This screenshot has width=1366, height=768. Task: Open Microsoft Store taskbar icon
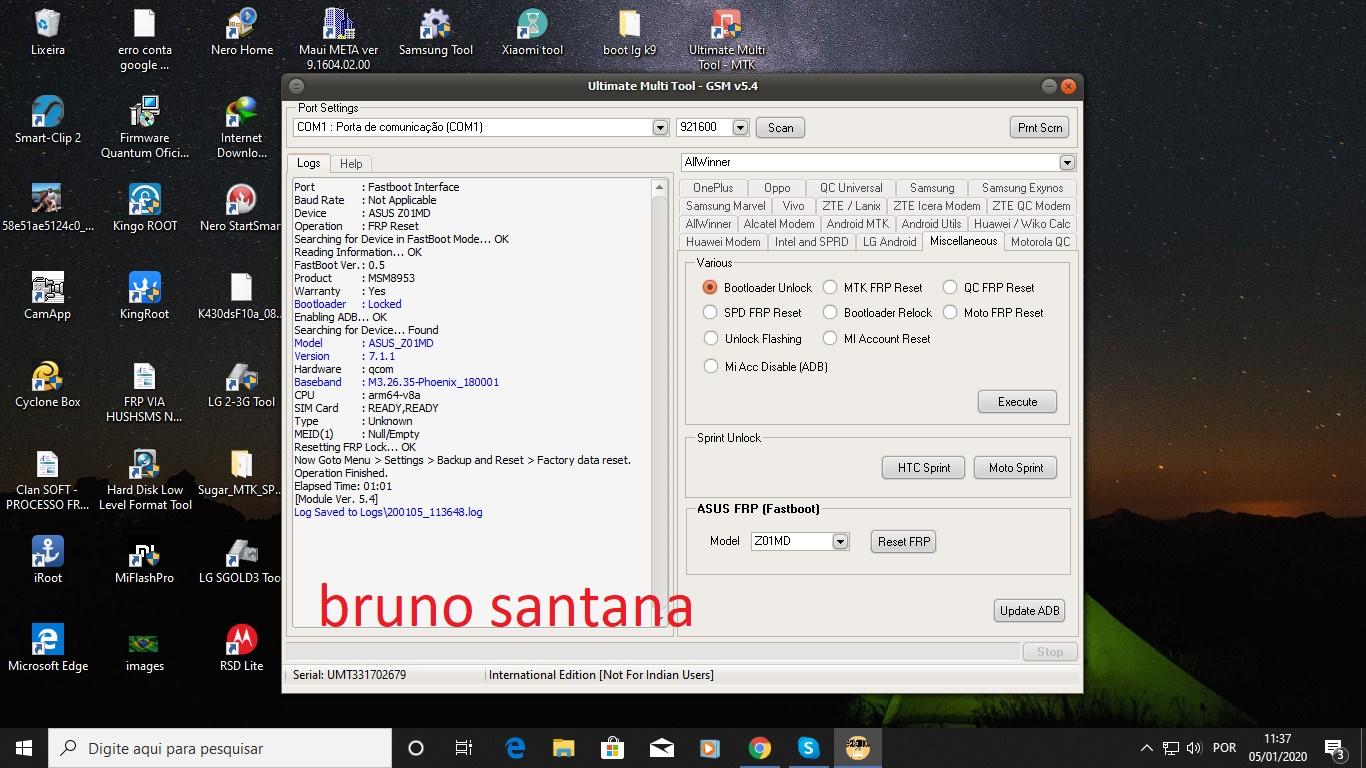coord(612,748)
